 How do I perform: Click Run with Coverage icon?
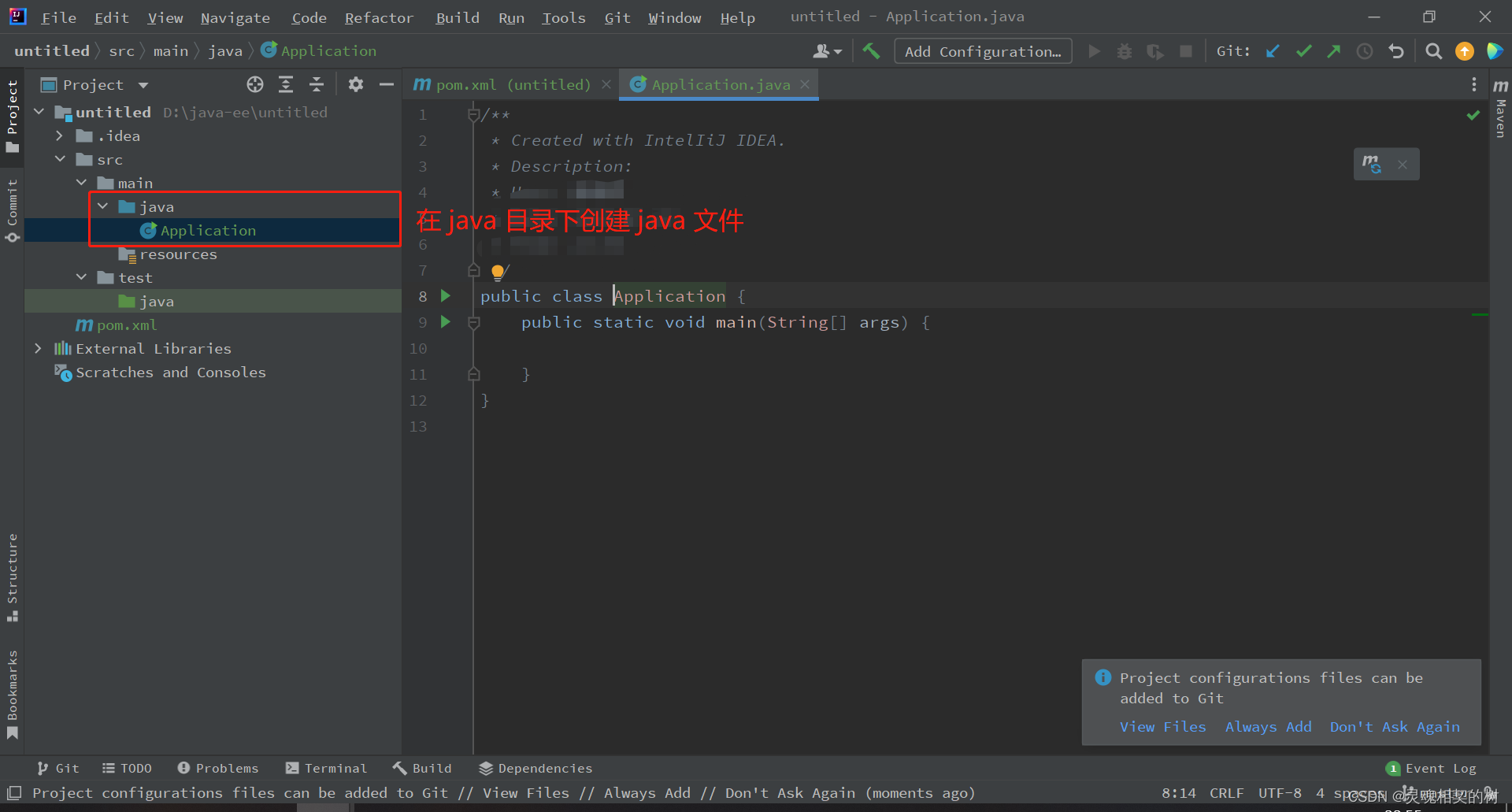[x=1155, y=51]
